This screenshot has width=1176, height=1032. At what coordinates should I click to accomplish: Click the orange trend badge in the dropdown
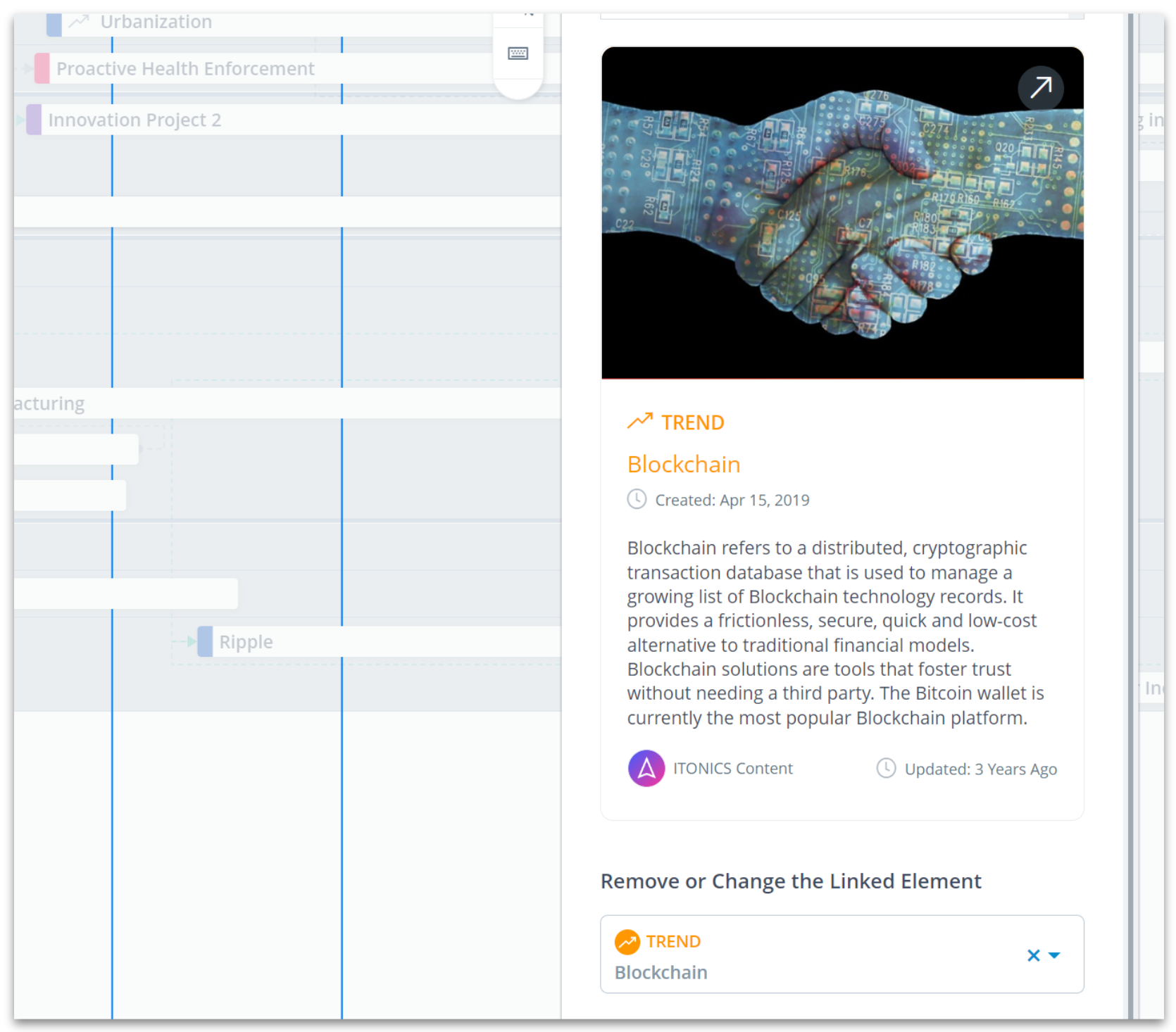(x=627, y=941)
